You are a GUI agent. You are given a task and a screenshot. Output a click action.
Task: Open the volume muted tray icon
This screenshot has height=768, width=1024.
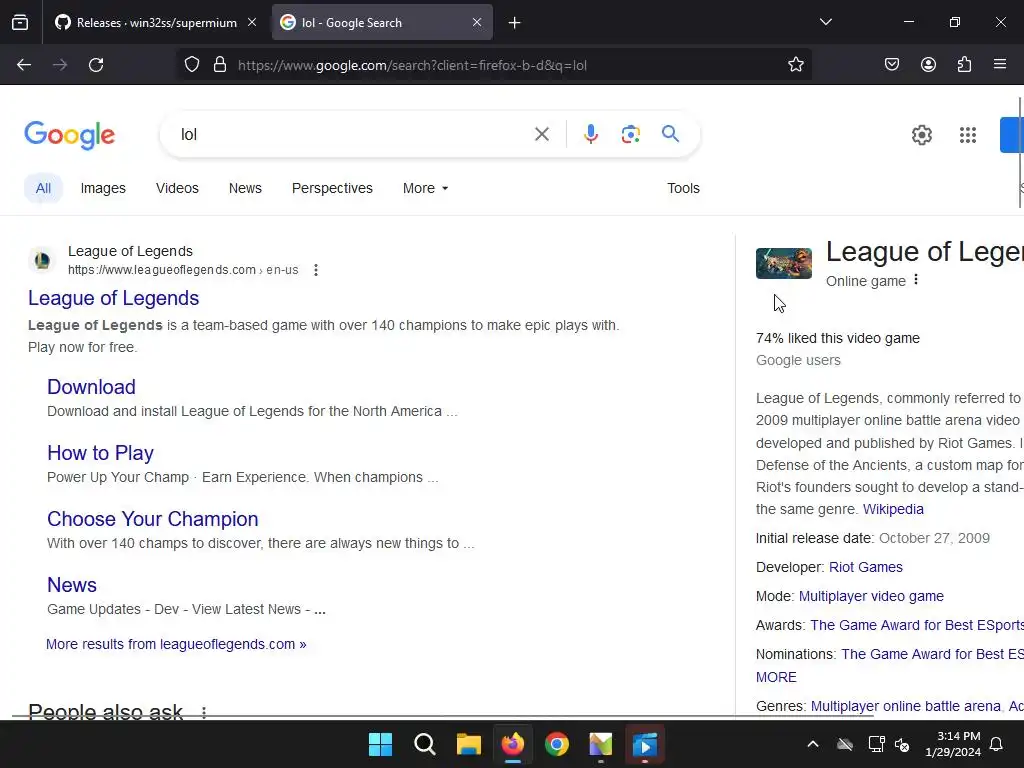903,744
